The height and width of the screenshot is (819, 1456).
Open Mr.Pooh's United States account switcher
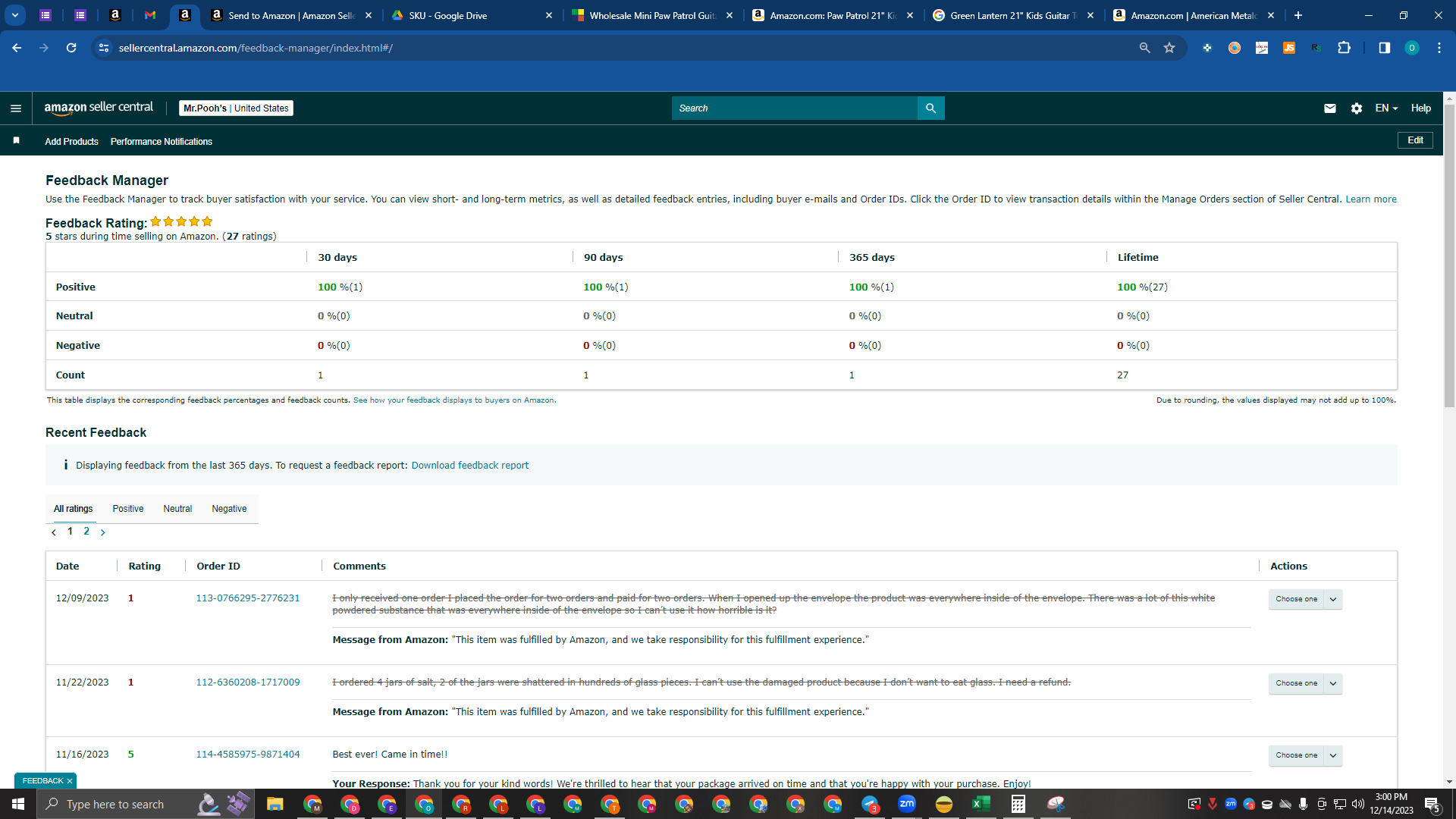(x=236, y=108)
